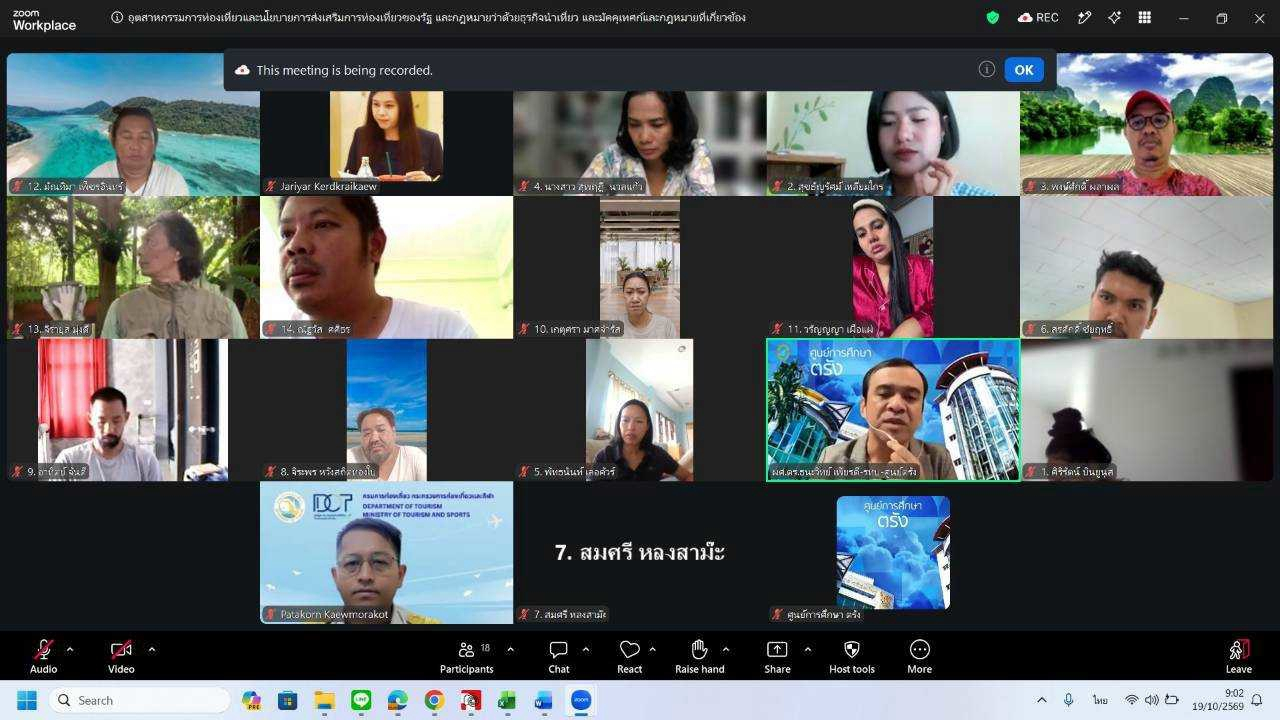Viewport: 1280px width, 720px height.
Task: Raise hand in the meeting
Action: coord(699,656)
